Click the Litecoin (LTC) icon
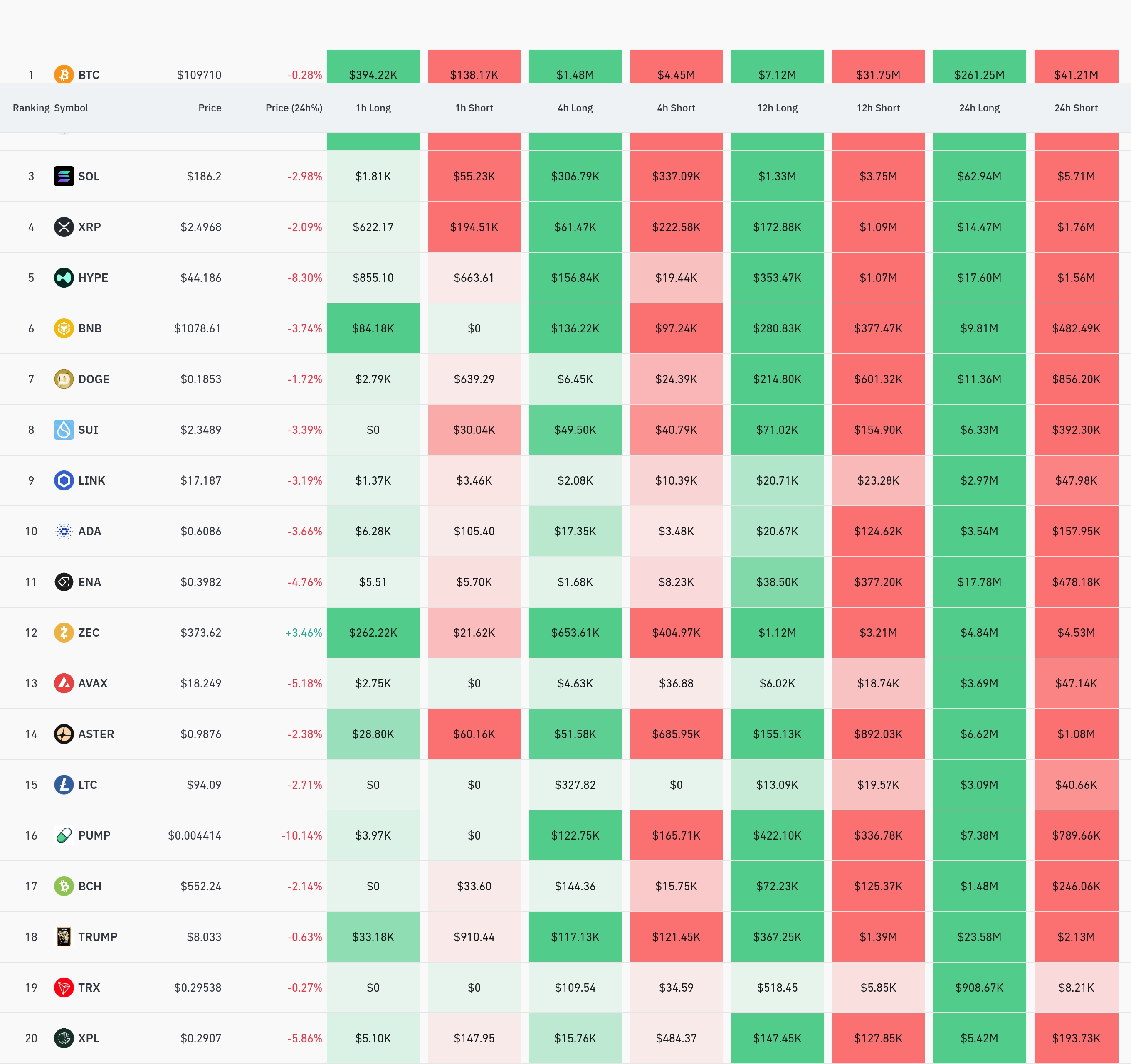 point(64,785)
